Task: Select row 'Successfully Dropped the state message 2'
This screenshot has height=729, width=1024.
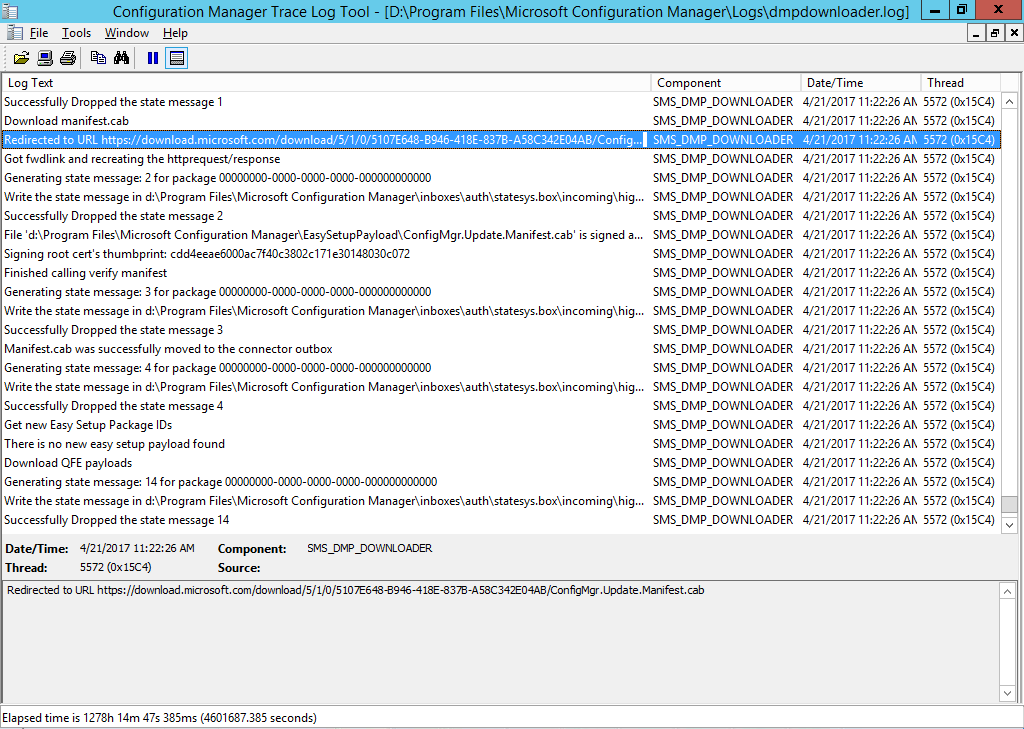Action: point(500,216)
